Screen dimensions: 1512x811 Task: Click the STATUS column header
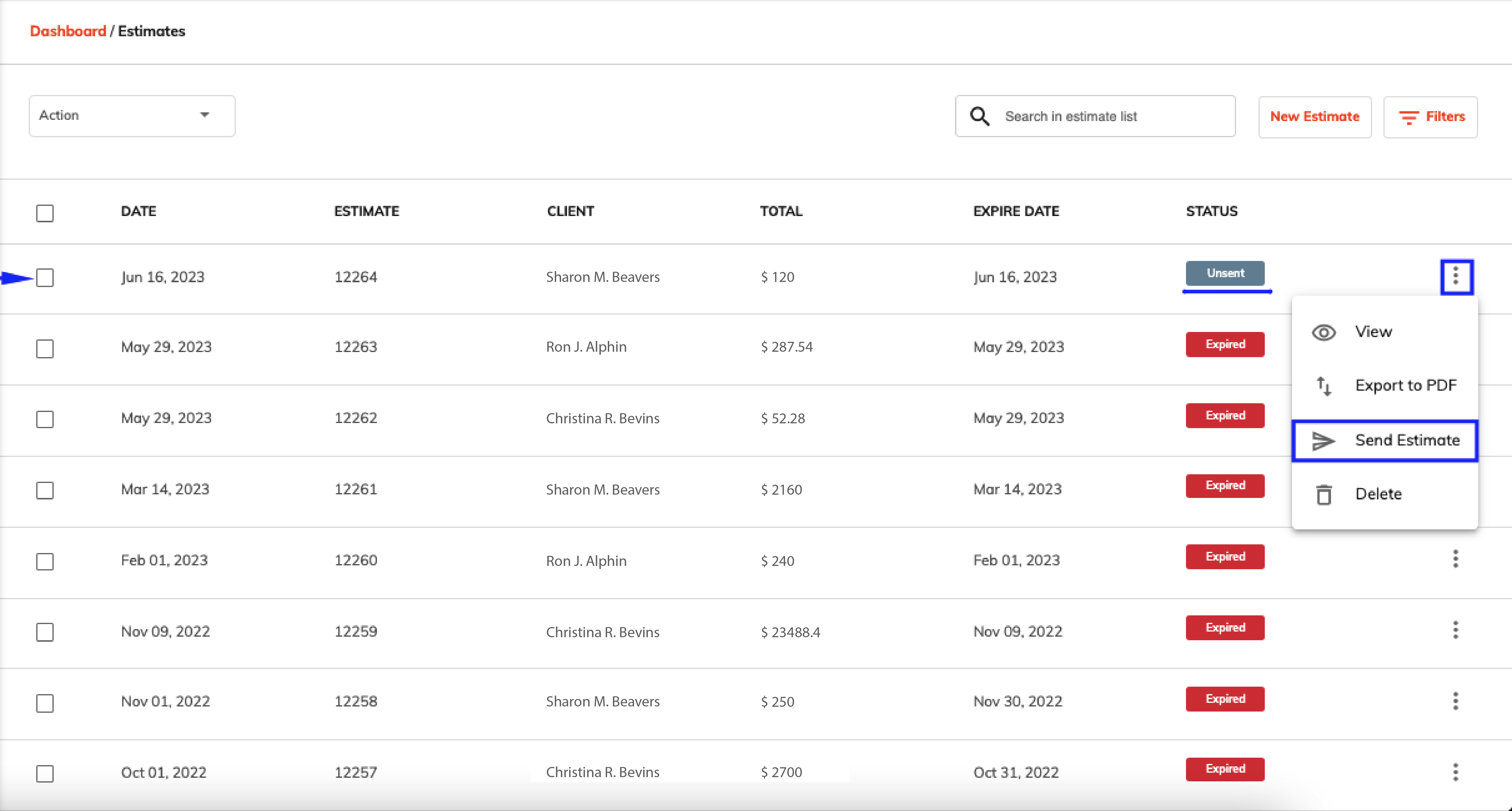point(1211,211)
